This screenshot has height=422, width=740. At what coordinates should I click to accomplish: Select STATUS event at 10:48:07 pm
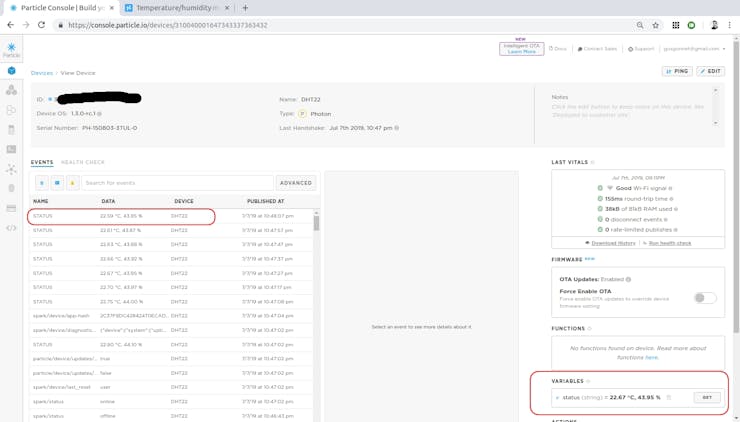pos(171,216)
